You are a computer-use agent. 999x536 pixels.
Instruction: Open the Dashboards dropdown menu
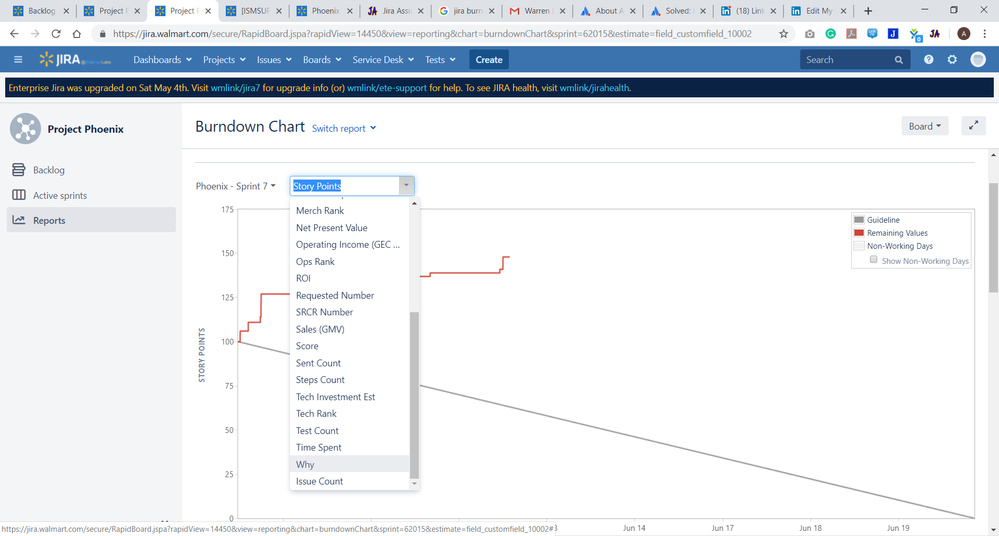pos(162,59)
